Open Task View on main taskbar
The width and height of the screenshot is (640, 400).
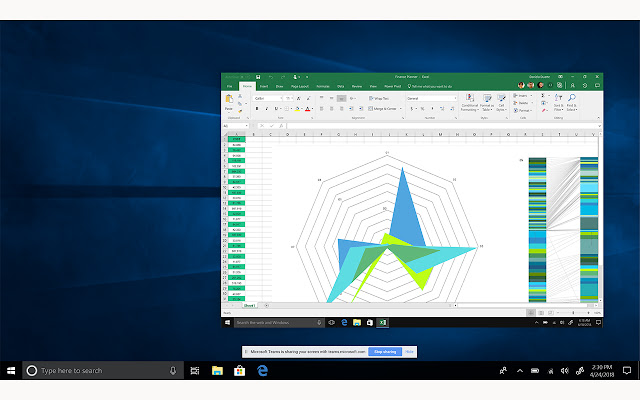195,371
